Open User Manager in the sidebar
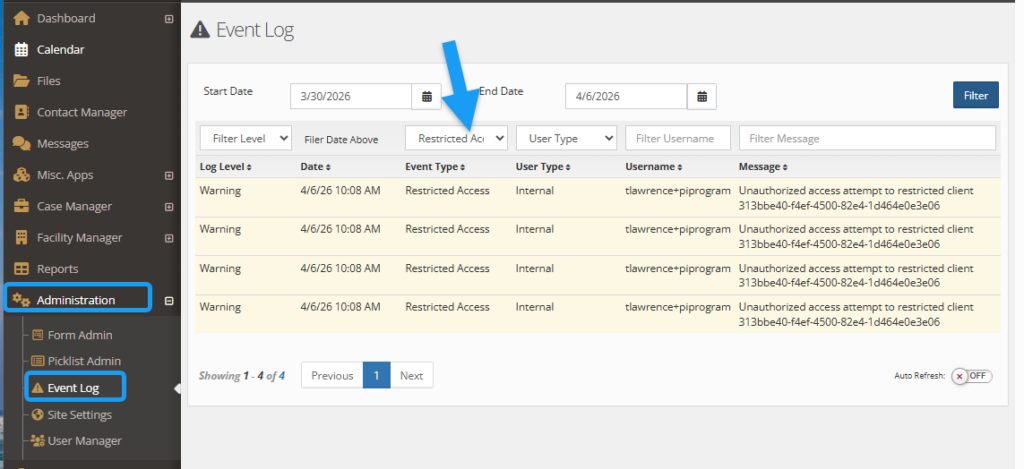Image resolution: width=1024 pixels, height=469 pixels. click(x=84, y=441)
